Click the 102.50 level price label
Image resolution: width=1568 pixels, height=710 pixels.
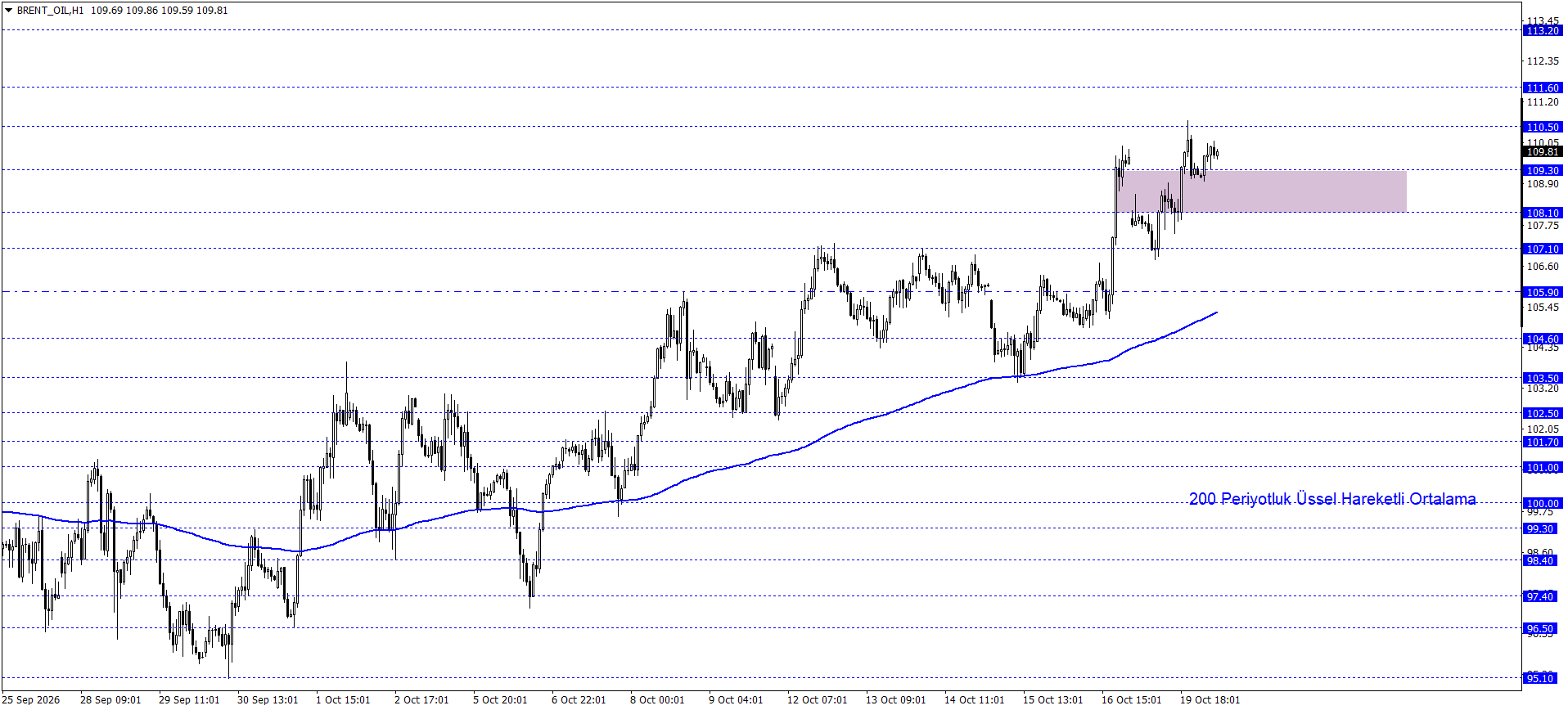pos(1543,414)
